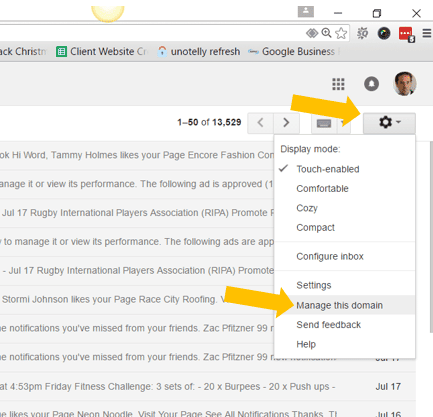This screenshot has height=417, width=433.
Task: Go to older messages with right arrow
Action: tap(286, 123)
